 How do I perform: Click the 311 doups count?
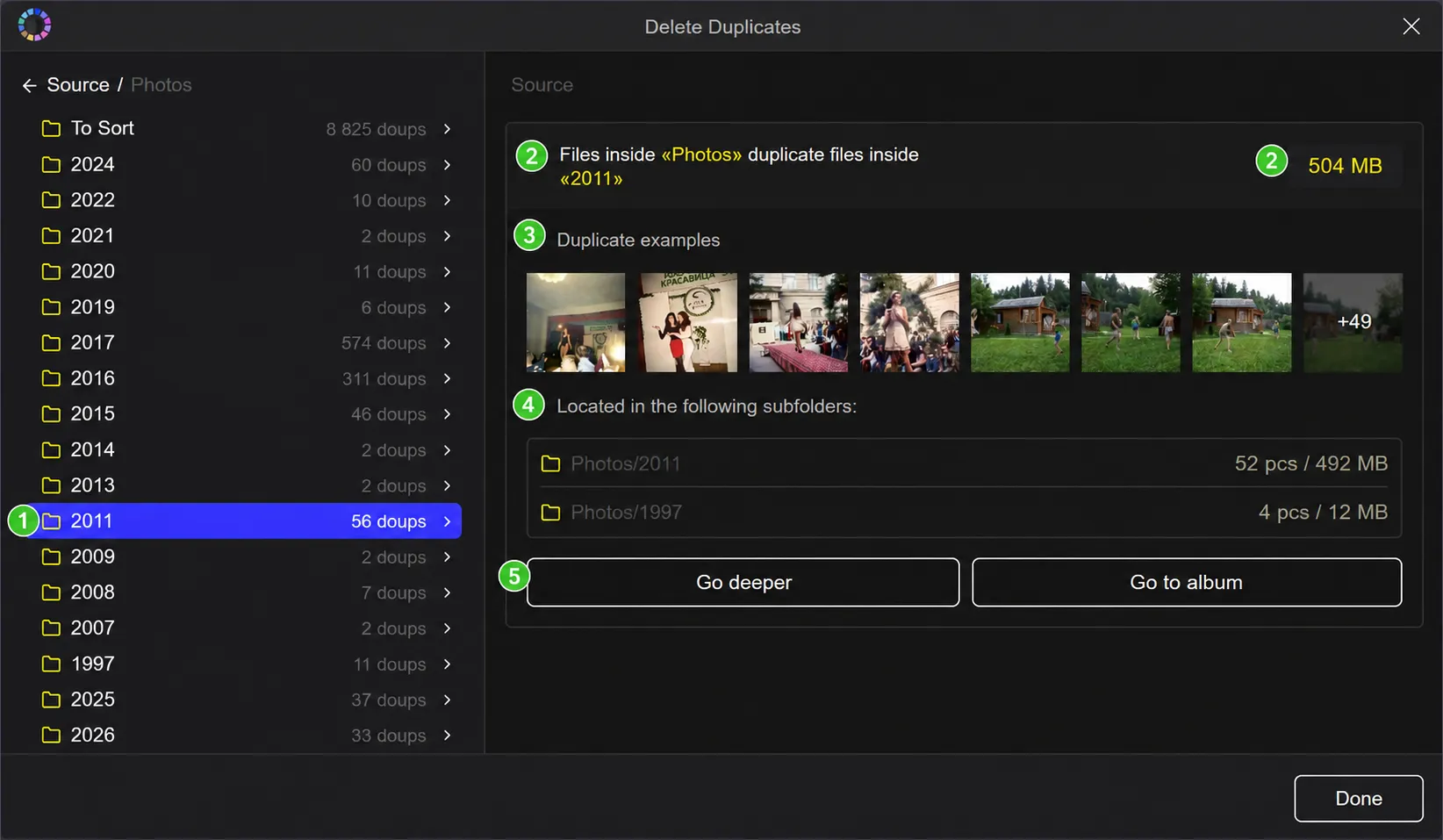(384, 378)
